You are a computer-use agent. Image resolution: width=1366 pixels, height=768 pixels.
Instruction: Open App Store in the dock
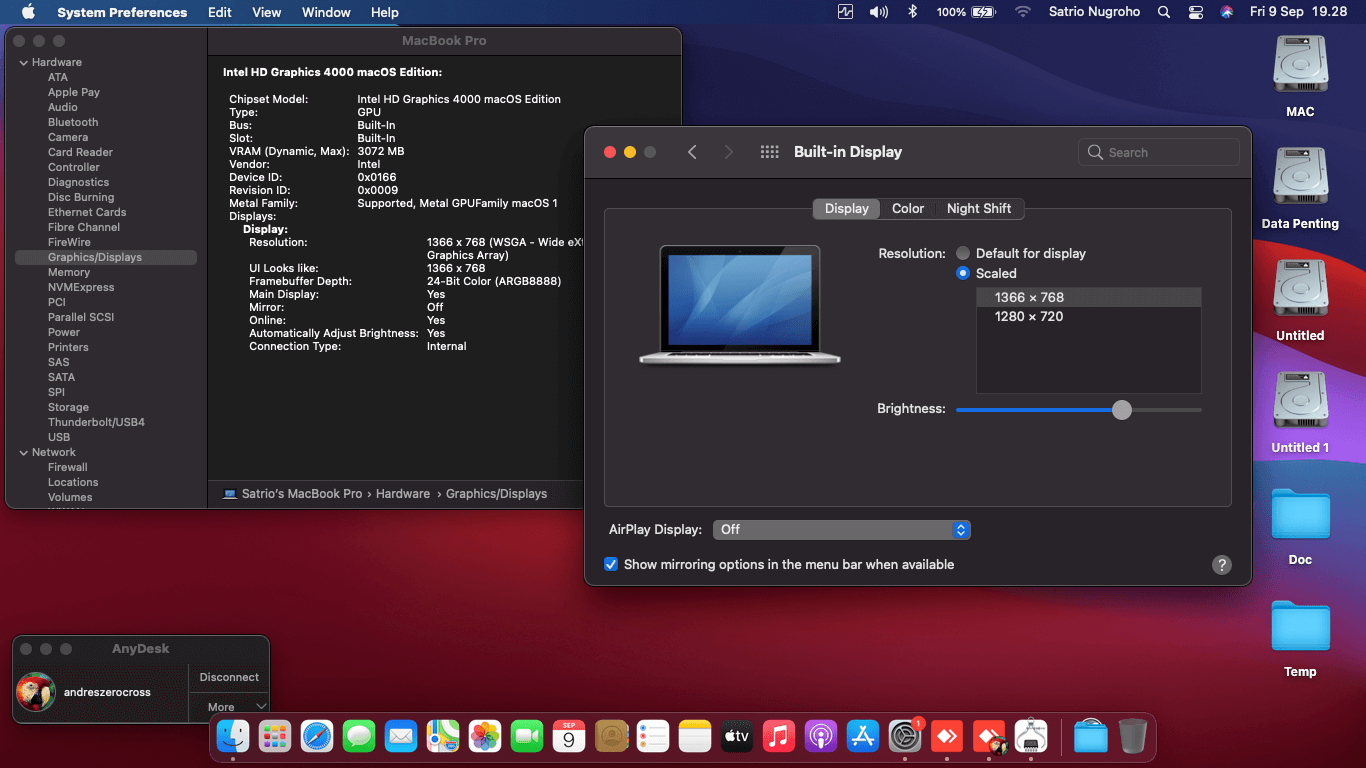[862, 737]
